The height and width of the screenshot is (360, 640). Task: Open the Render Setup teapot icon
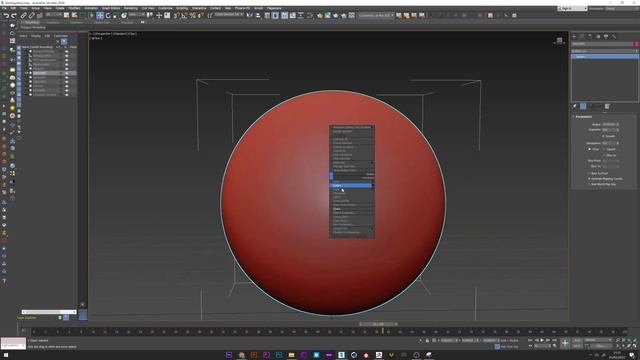(320, 16)
